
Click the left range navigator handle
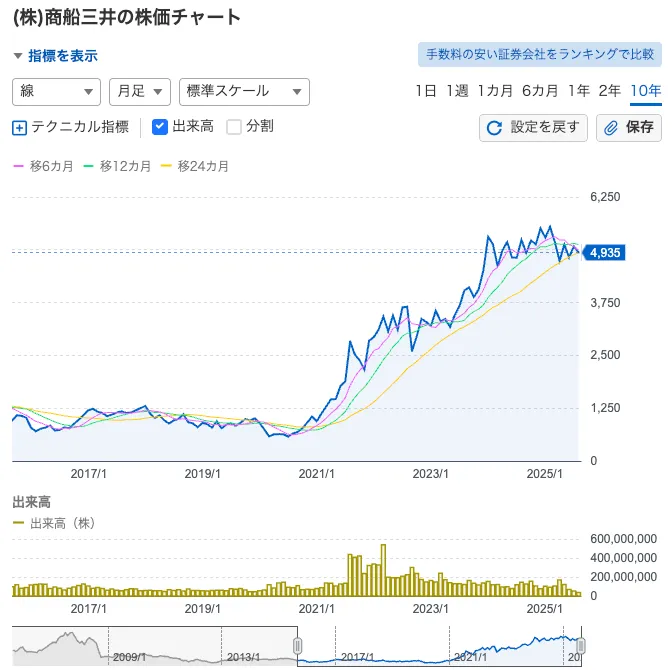297,646
